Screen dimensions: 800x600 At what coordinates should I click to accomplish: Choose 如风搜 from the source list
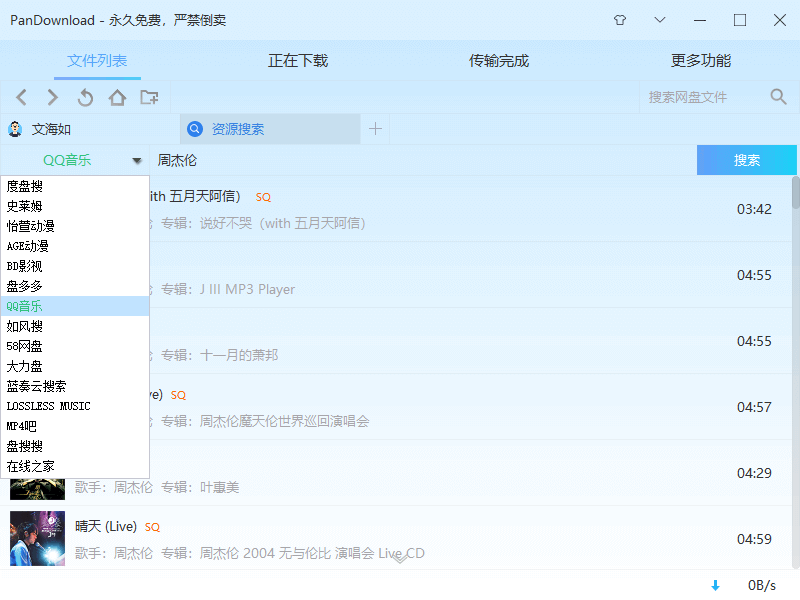75,326
